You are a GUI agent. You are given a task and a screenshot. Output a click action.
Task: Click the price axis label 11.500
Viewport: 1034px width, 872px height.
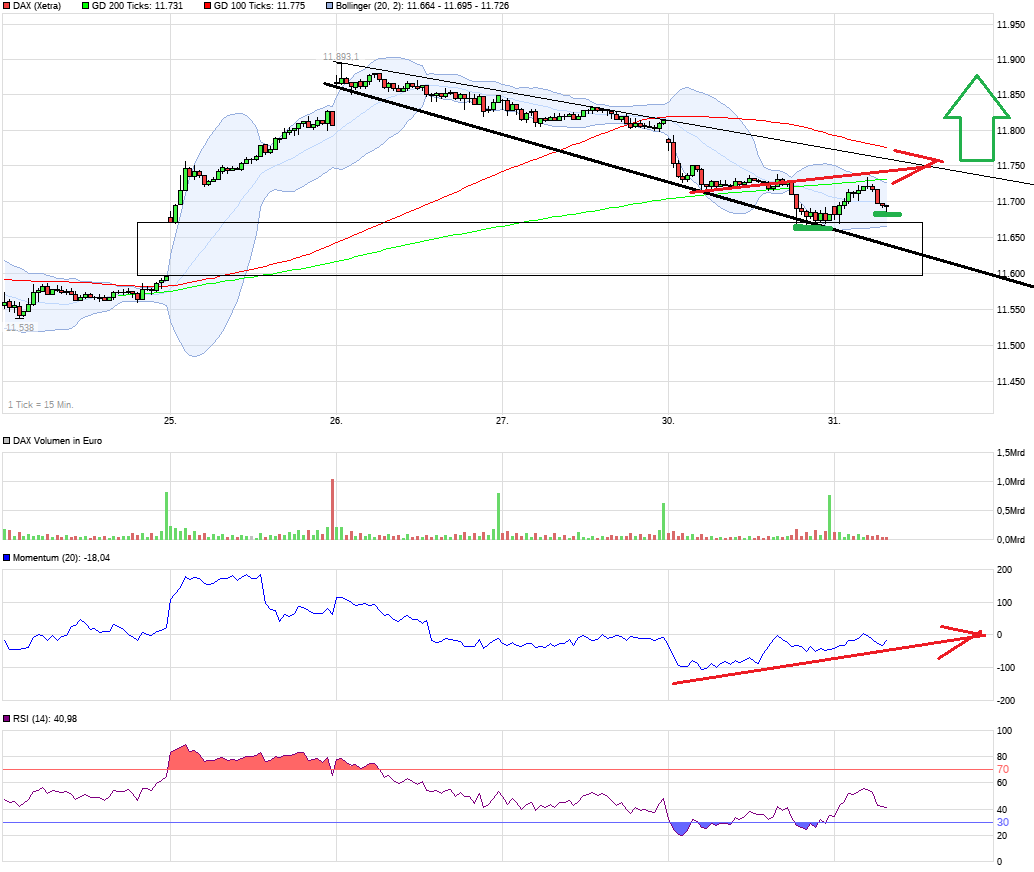pyautogui.click(x=1011, y=346)
